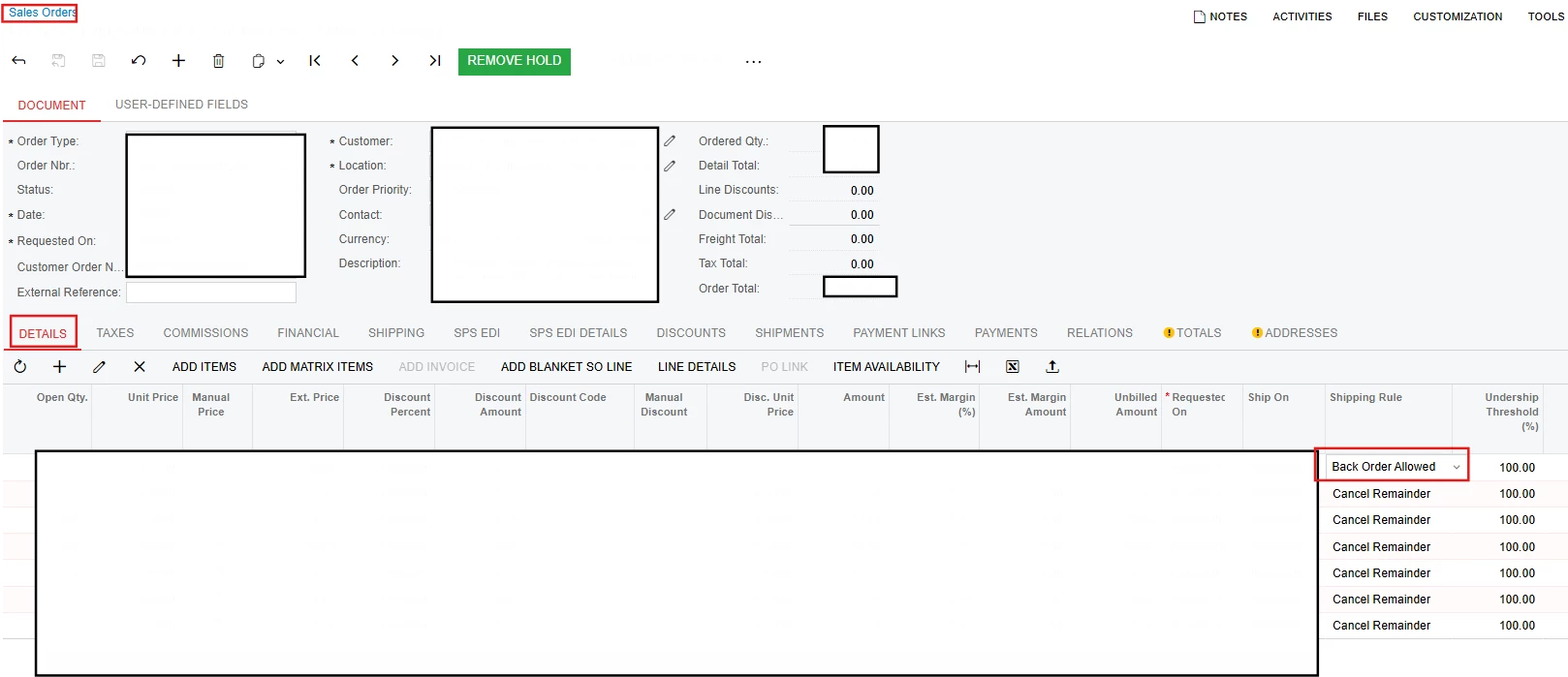Click the Undo/Cancel icon

point(139,61)
